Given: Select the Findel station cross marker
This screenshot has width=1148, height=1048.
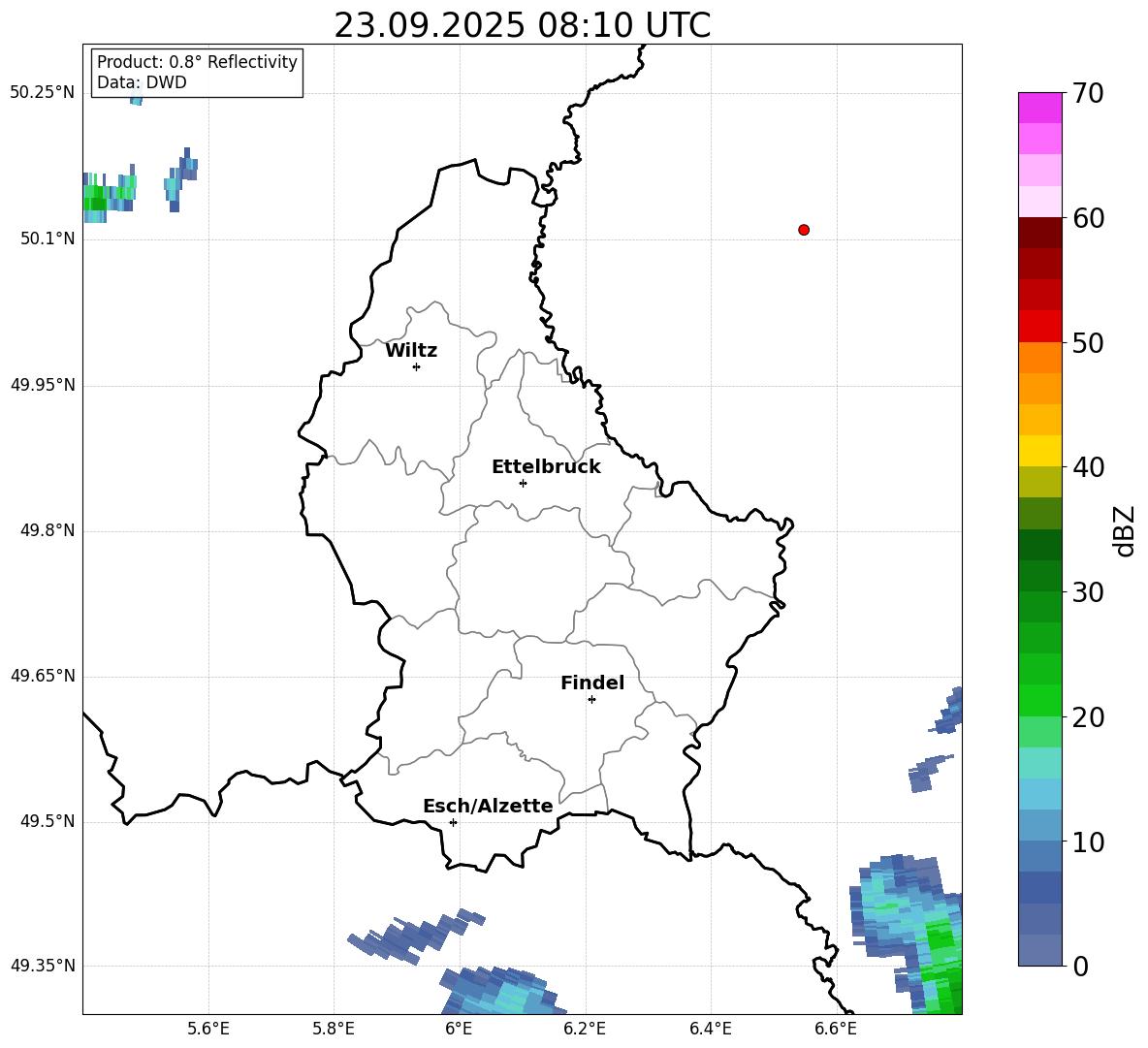Looking at the screenshot, I should coord(591,699).
